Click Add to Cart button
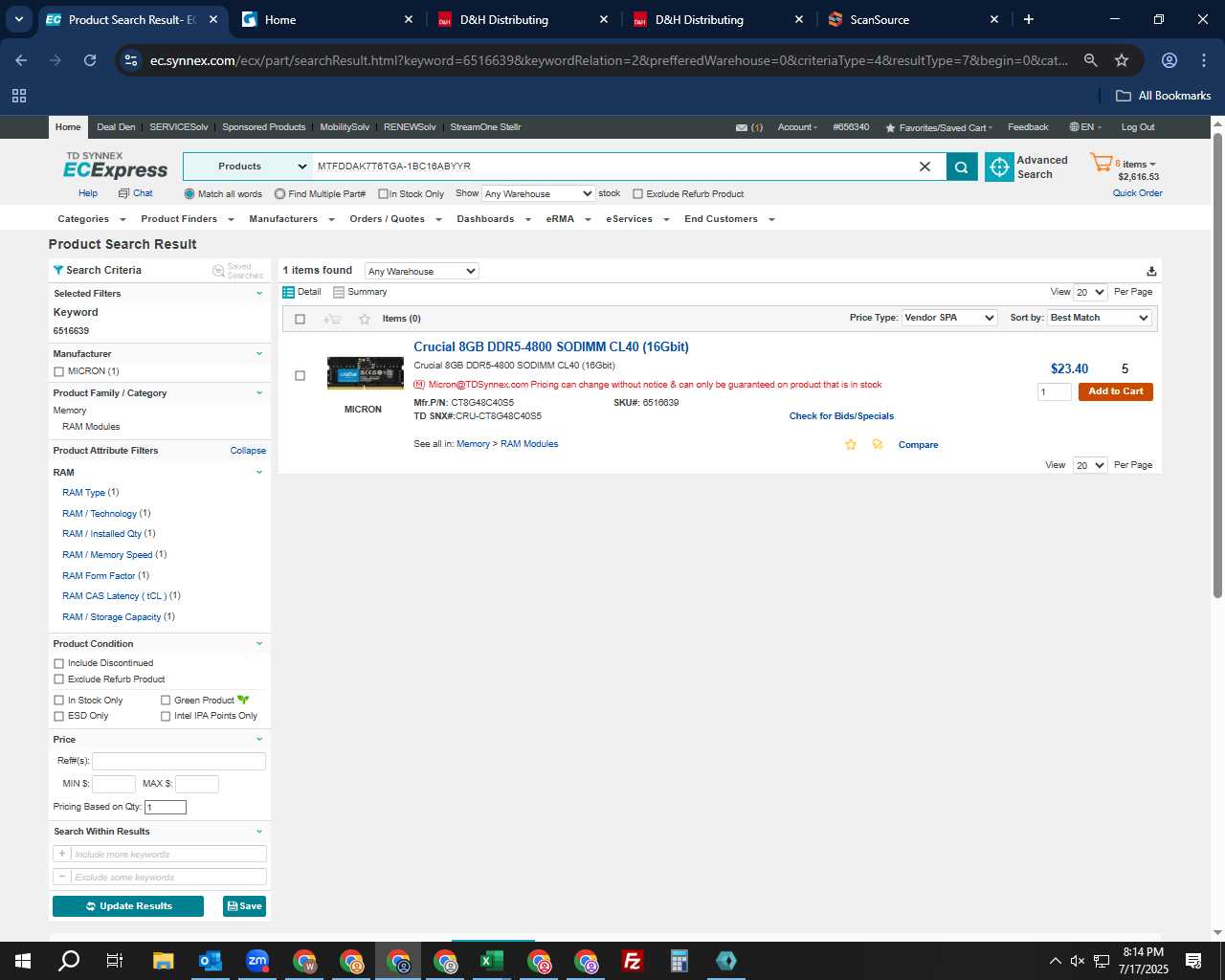The height and width of the screenshot is (980, 1225). 1116,391
